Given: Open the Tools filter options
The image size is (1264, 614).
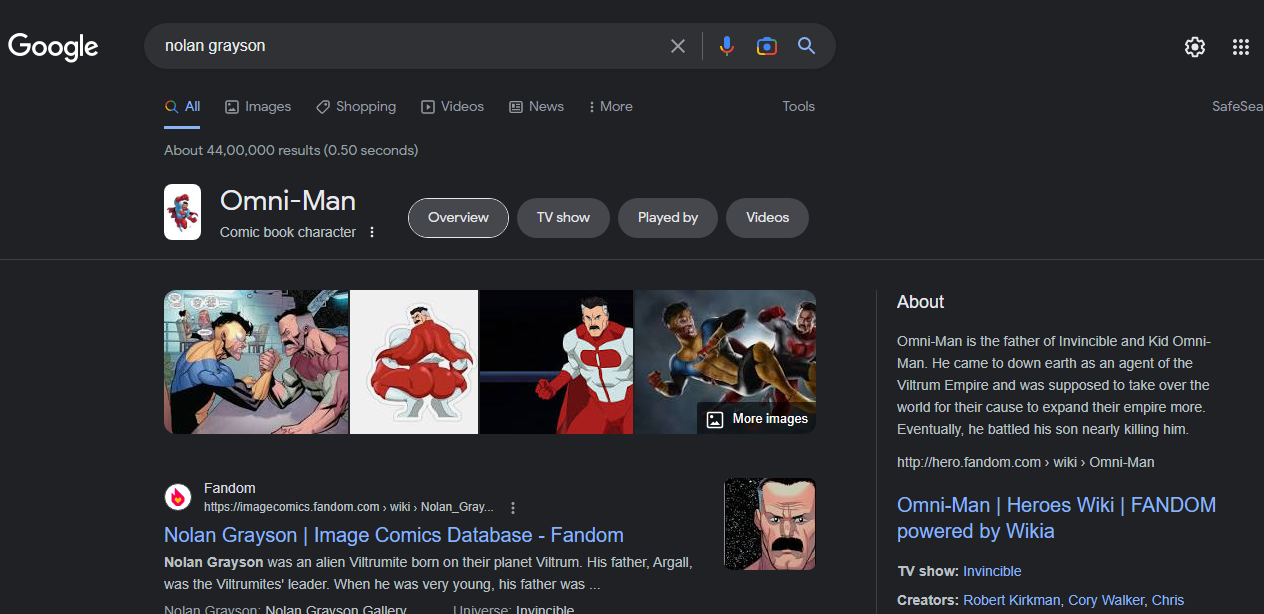Looking at the screenshot, I should point(798,107).
